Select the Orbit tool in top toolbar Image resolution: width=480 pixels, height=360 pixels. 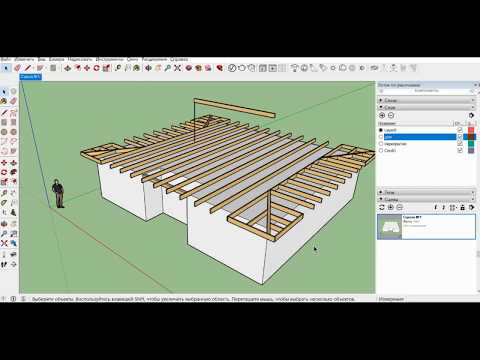point(148,68)
